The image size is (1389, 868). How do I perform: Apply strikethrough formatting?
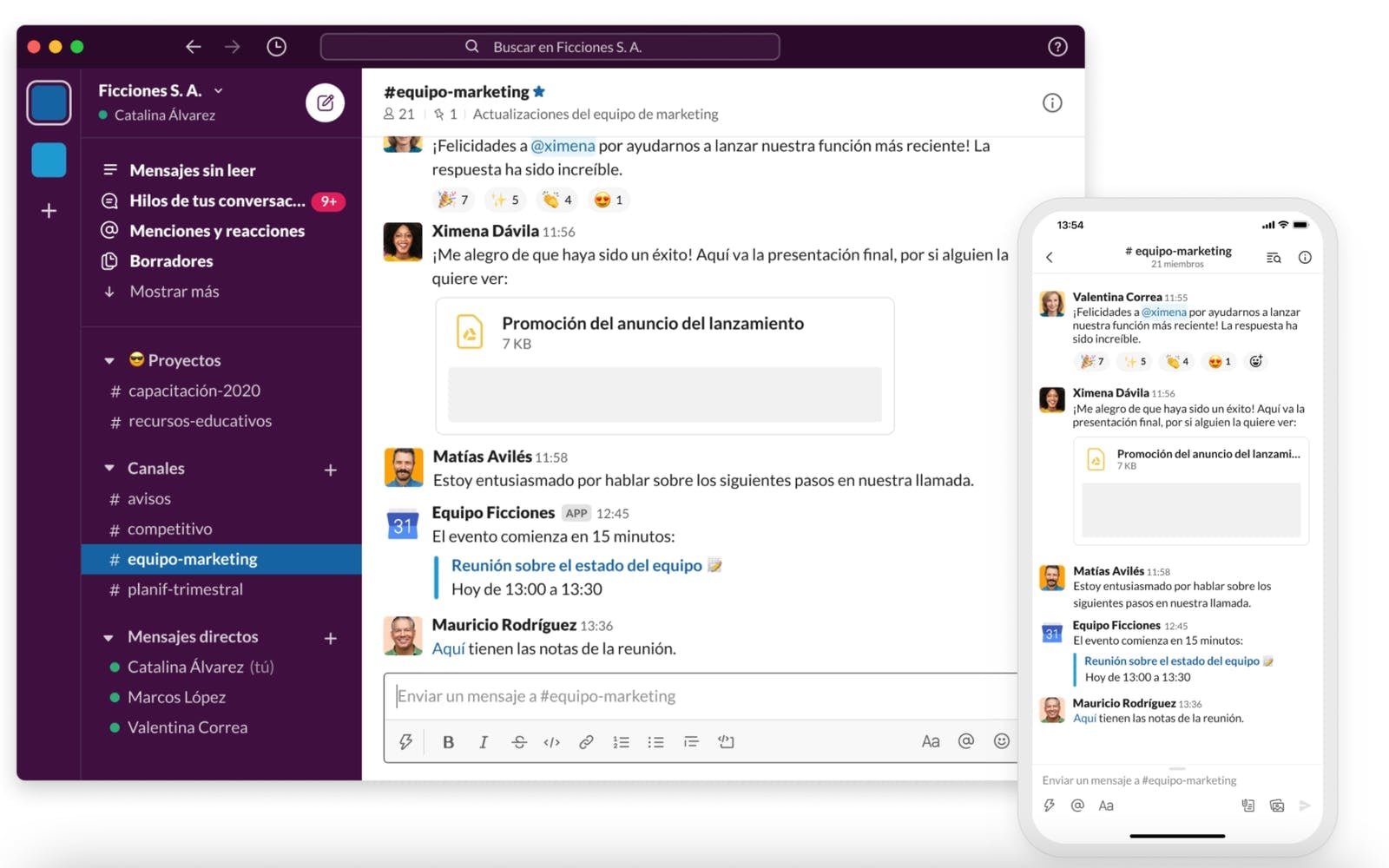(x=518, y=742)
